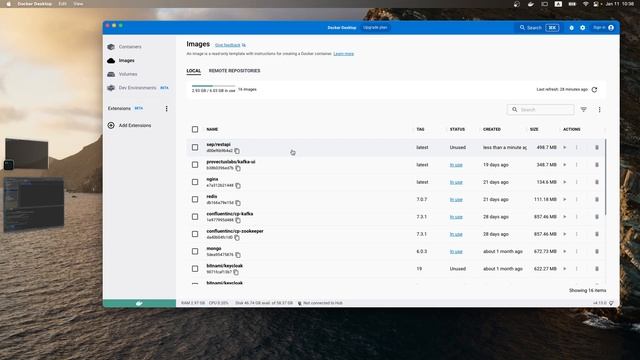Switch to the REMOTE REPOSITORIES tab
Viewport: 640px width, 360px height.
click(234, 71)
